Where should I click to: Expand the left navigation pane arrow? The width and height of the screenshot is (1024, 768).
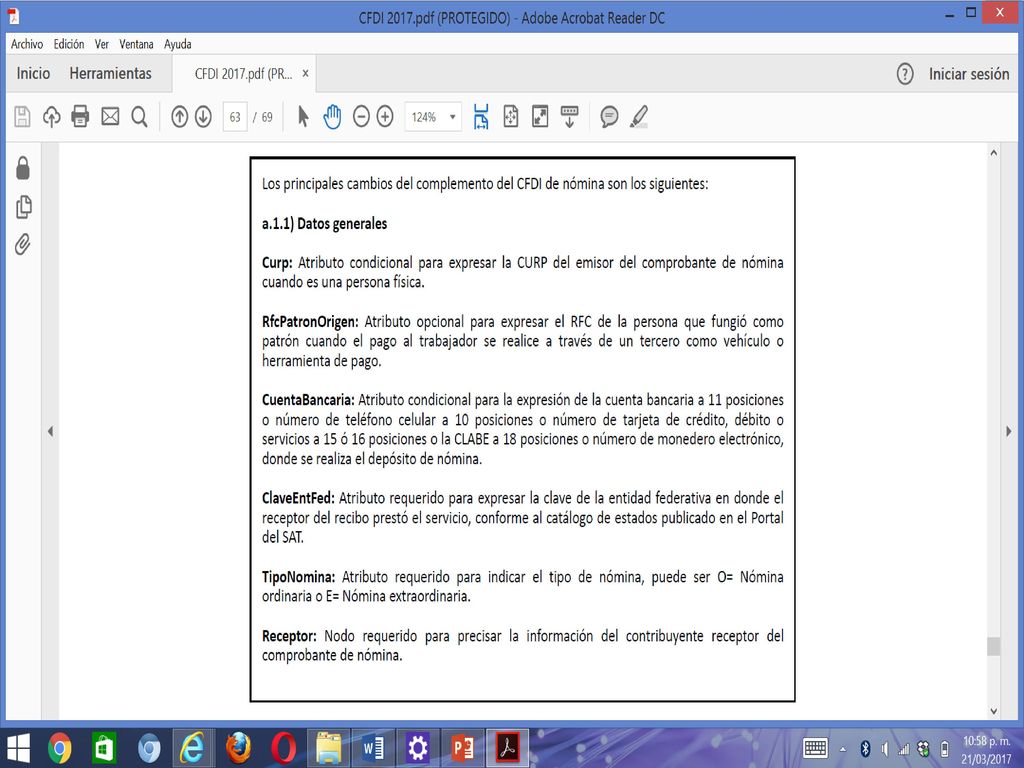[50, 432]
